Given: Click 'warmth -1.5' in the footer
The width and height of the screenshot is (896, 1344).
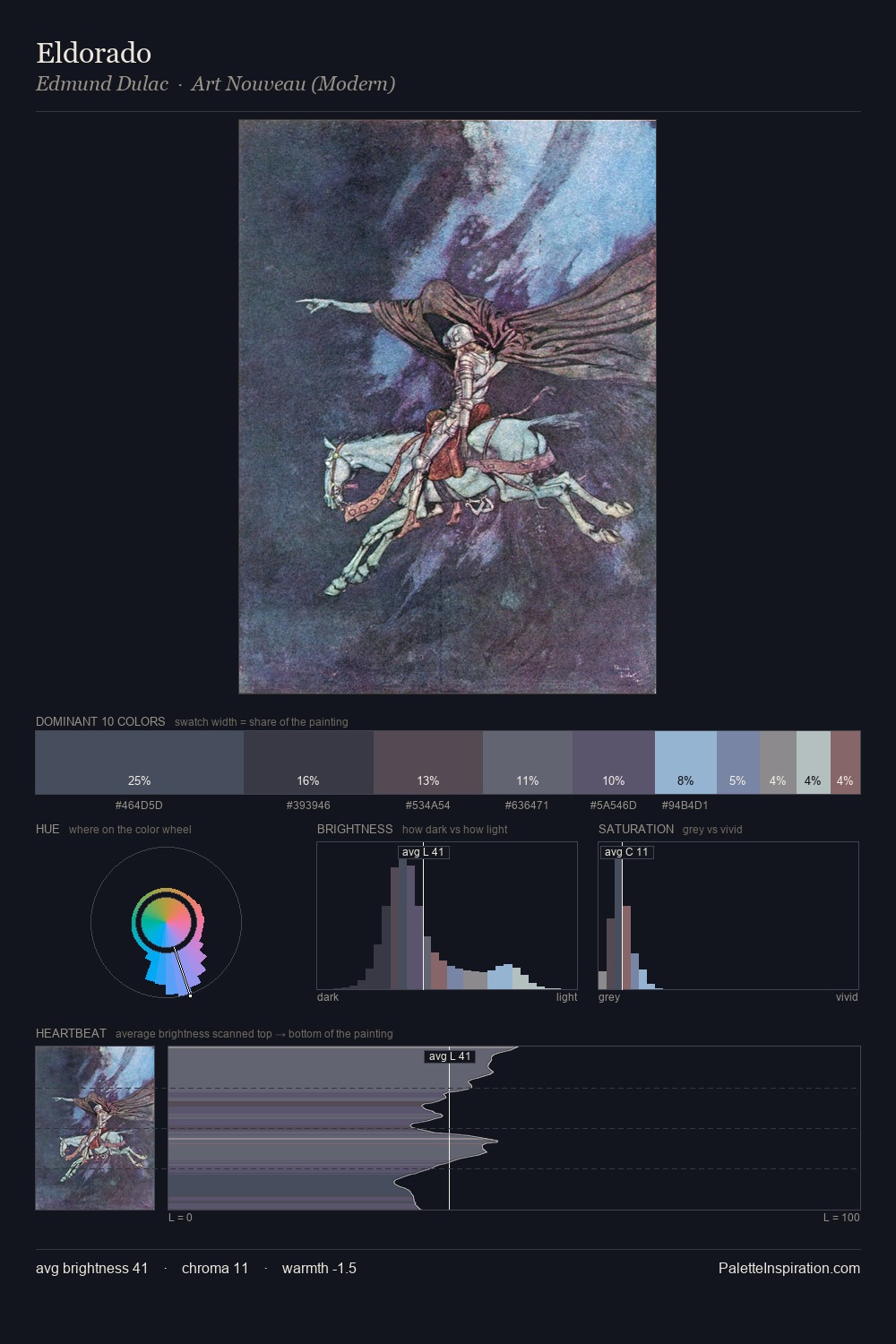Looking at the screenshot, I should pos(319,1268).
